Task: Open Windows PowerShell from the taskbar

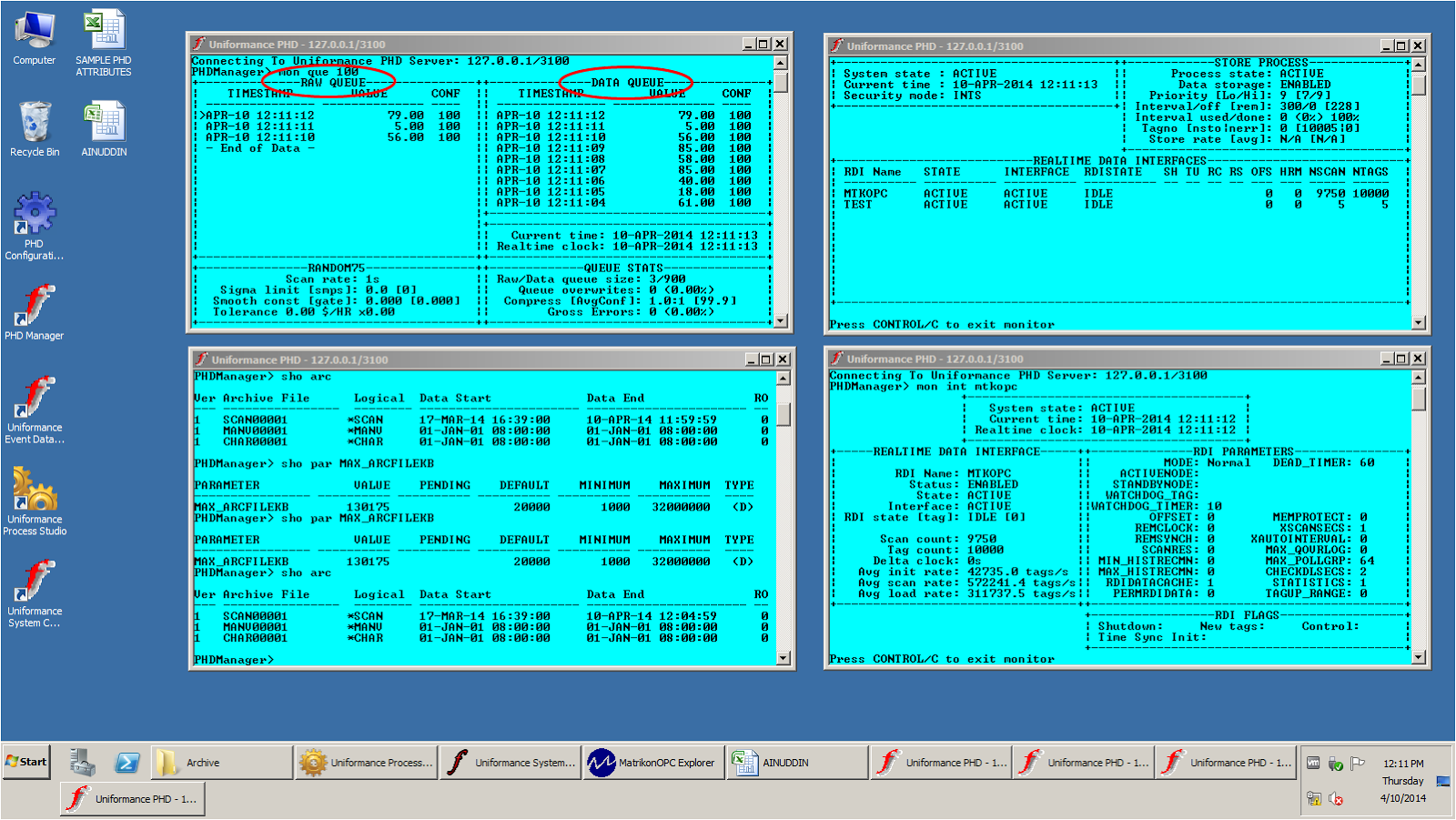Action: click(127, 763)
